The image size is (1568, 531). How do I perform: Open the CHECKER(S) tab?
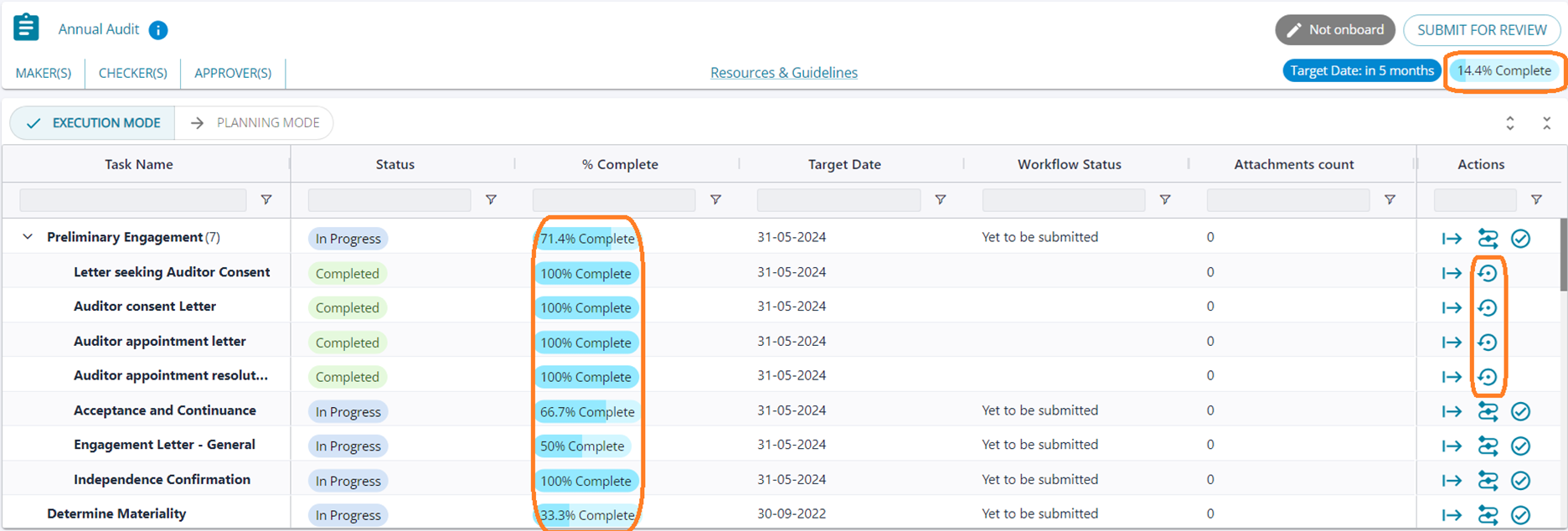point(133,73)
